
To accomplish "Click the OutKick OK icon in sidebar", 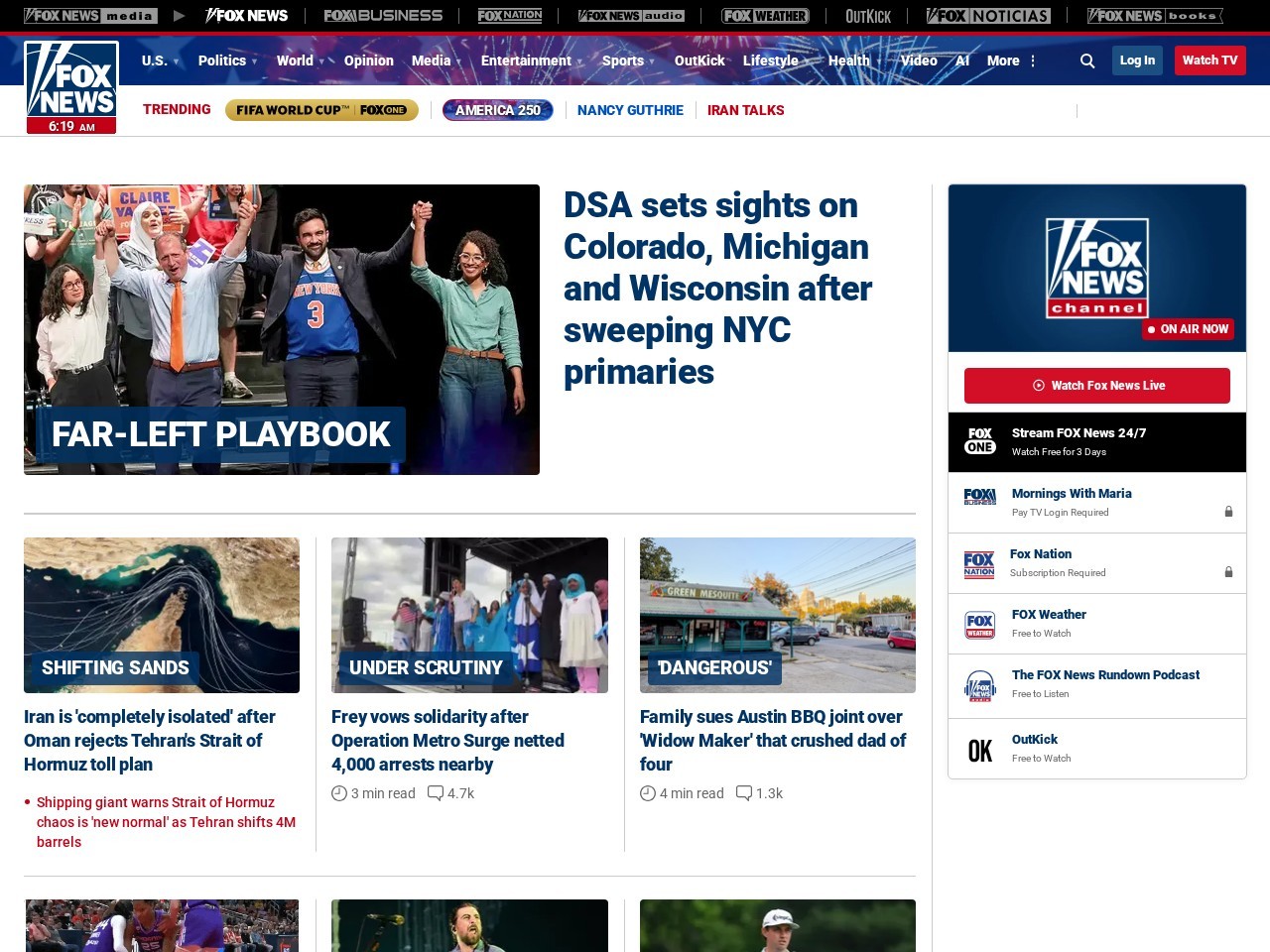I will tap(980, 751).
